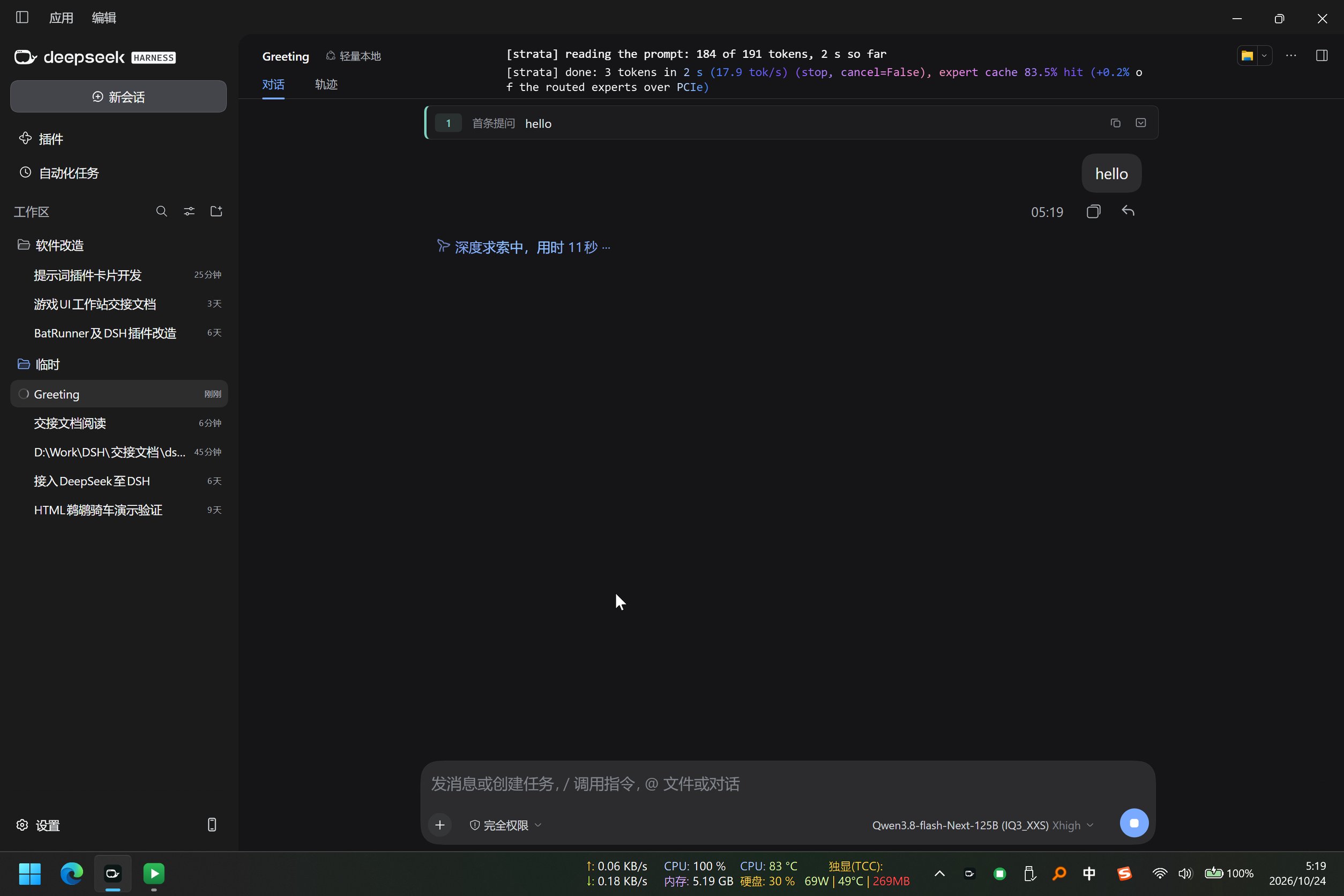Copy the hello message
This screenshot has height=896, width=1344.
(1093, 212)
